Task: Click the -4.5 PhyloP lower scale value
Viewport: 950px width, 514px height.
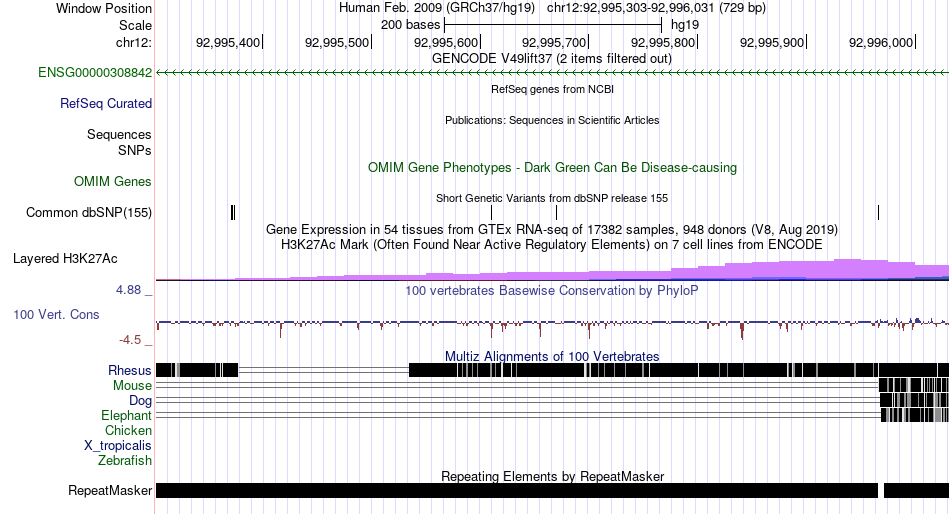Action: (130, 340)
